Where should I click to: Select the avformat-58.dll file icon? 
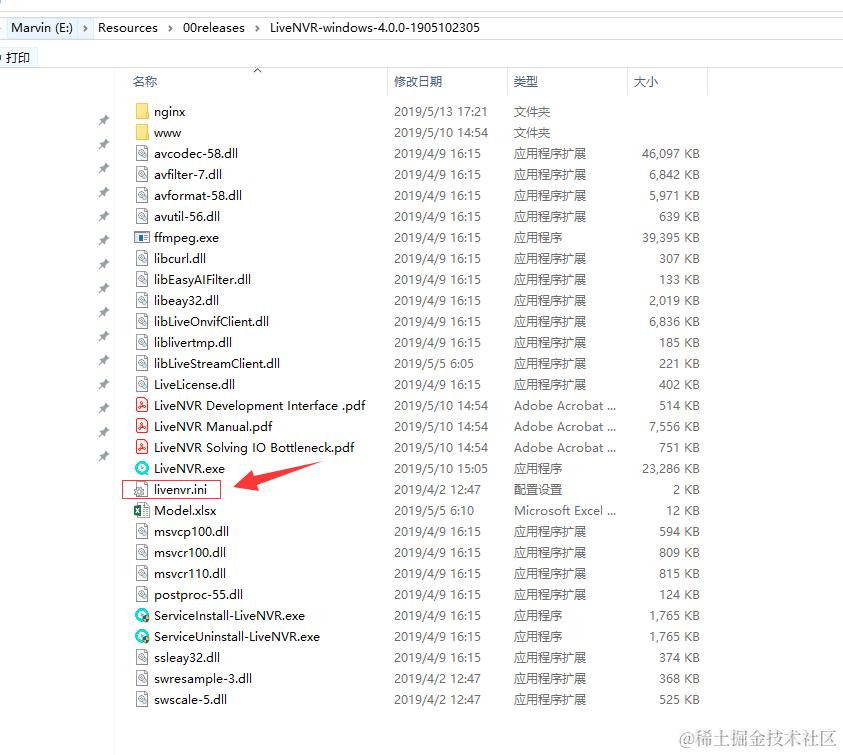(142, 195)
